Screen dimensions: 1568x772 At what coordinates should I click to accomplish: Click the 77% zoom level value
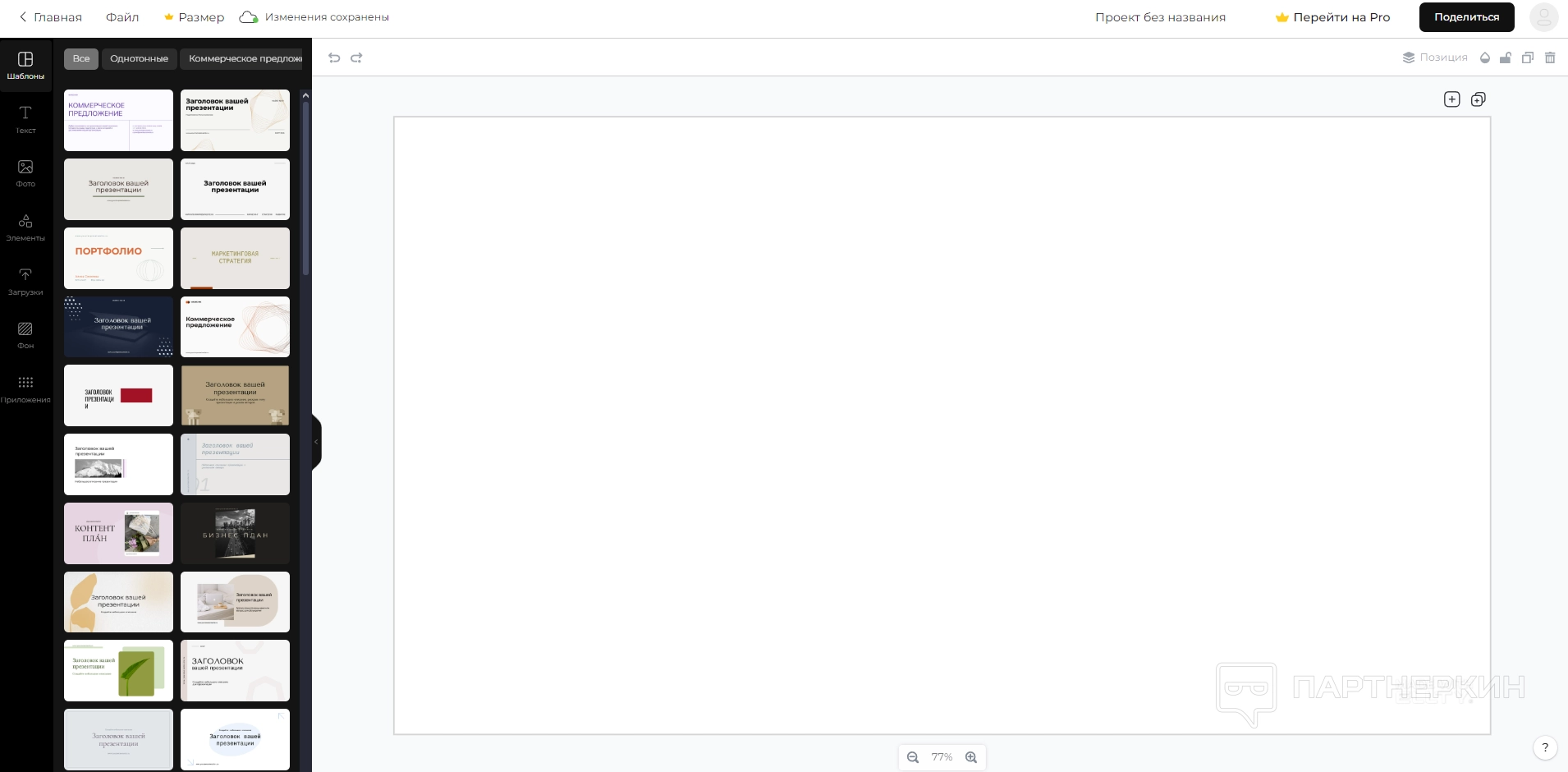(942, 757)
